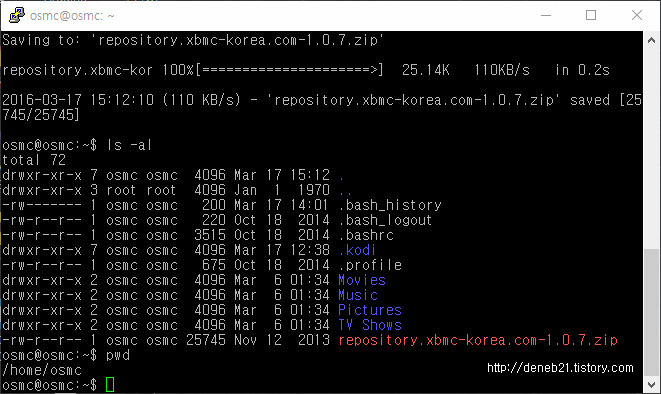Click the vertical scrollbar thumb
This screenshot has width=661, height=394.
(x=651, y=312)
